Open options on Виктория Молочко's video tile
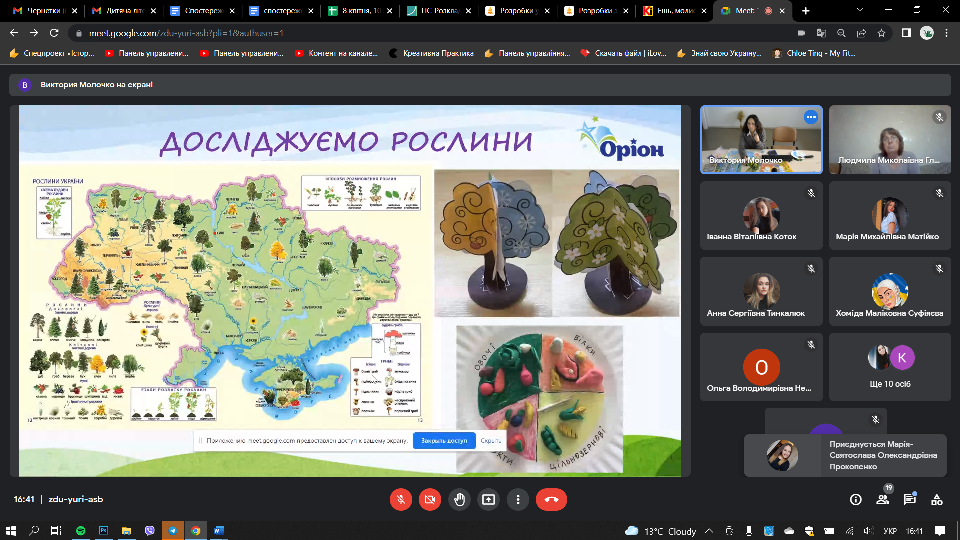 [x=811, y=117]
